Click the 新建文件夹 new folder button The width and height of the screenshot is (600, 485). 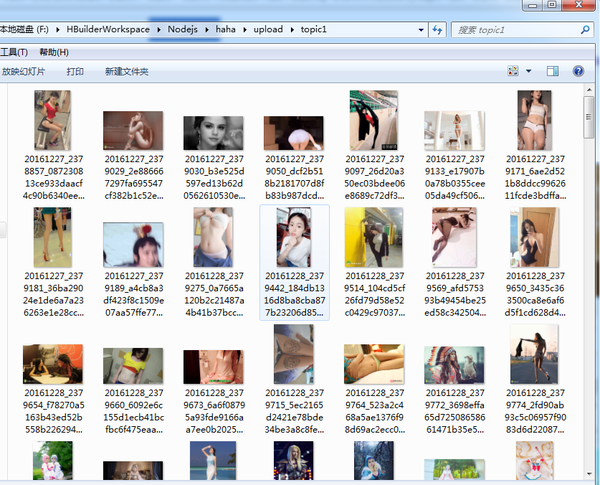tap(127, 71)
